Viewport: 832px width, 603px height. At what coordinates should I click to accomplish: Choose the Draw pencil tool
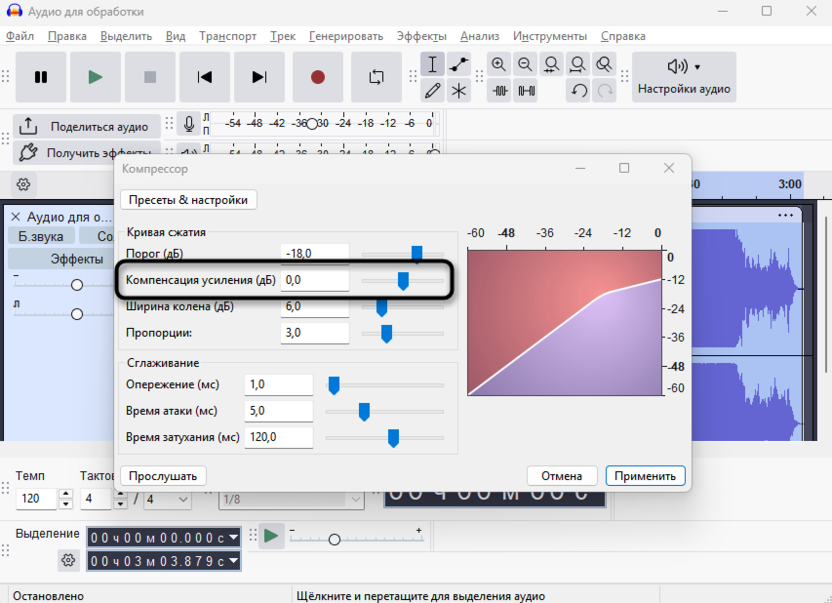[x=432, y=91]
